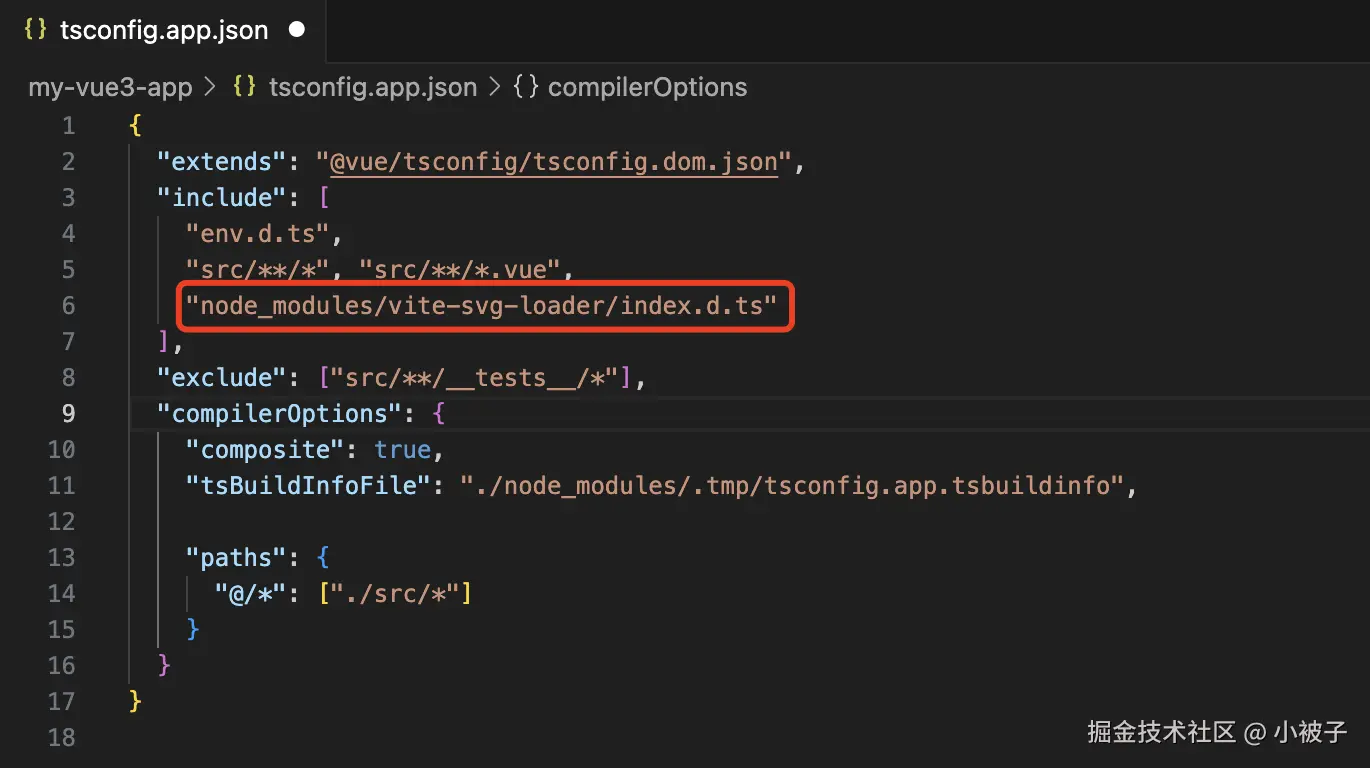The image size is (1370, 768).
Task: Click the unsaved changes dot on the tab
Action: tap(296, 30)
